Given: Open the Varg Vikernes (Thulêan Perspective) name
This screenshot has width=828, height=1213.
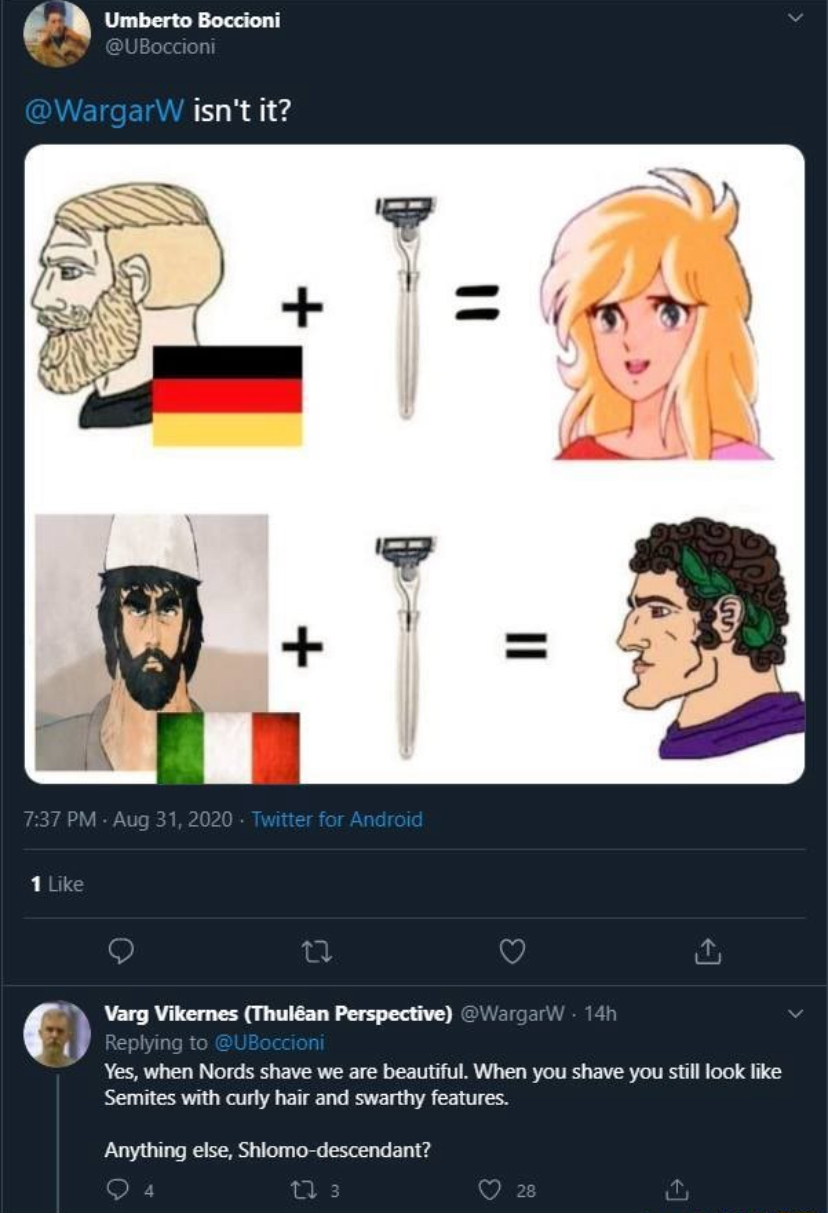Looking at the screenshot, I should pos(279,1013).
